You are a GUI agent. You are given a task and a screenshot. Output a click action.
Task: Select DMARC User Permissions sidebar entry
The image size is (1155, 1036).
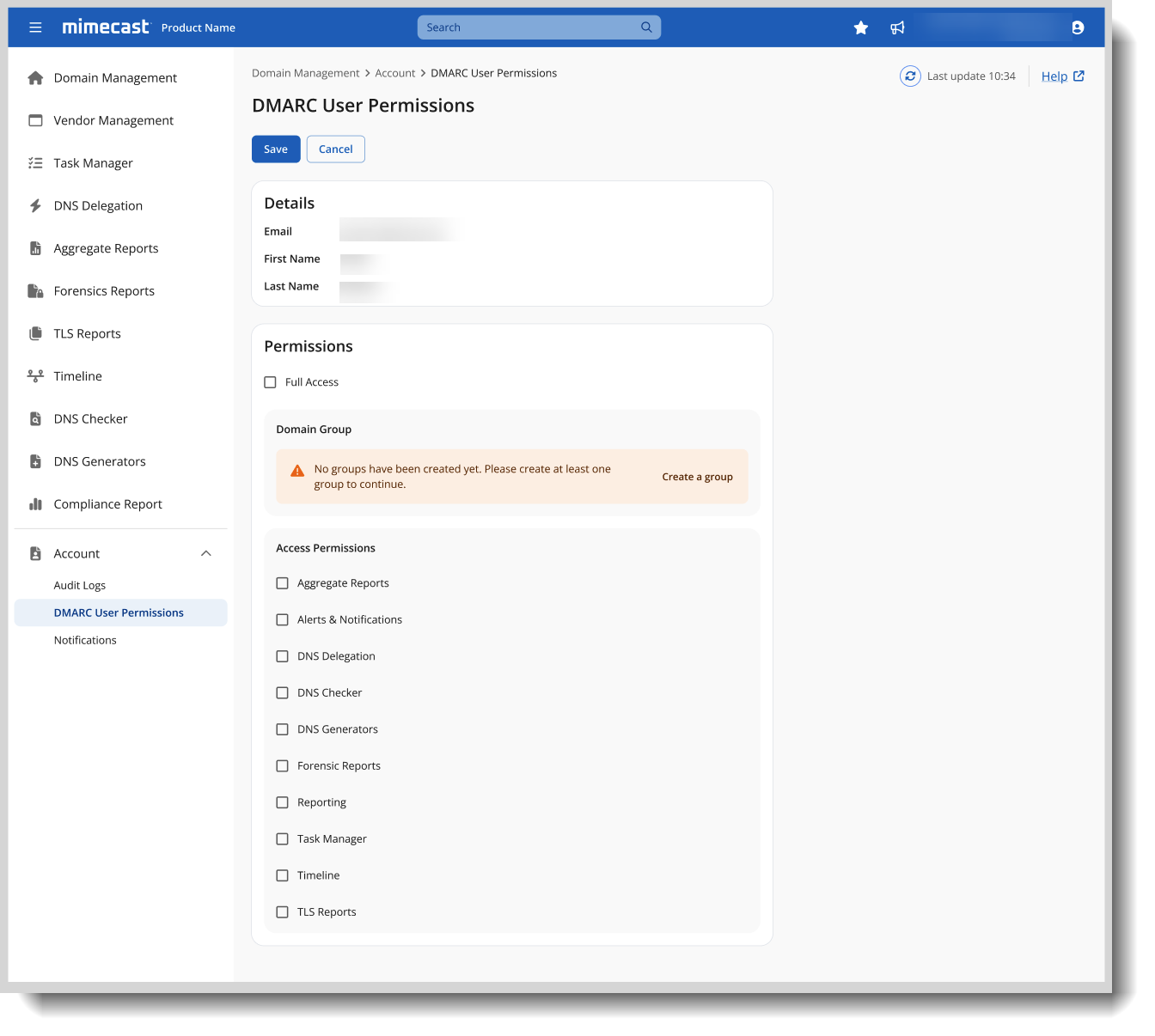coord(120,612)
